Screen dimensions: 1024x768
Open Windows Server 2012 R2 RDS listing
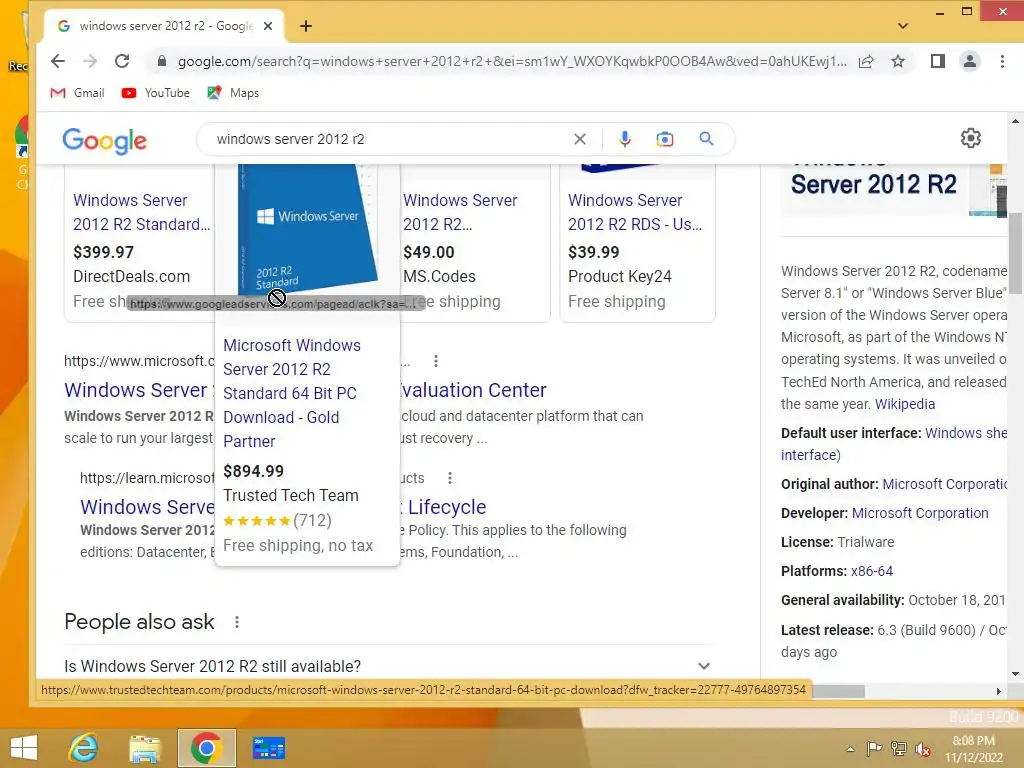click(635, 212)
